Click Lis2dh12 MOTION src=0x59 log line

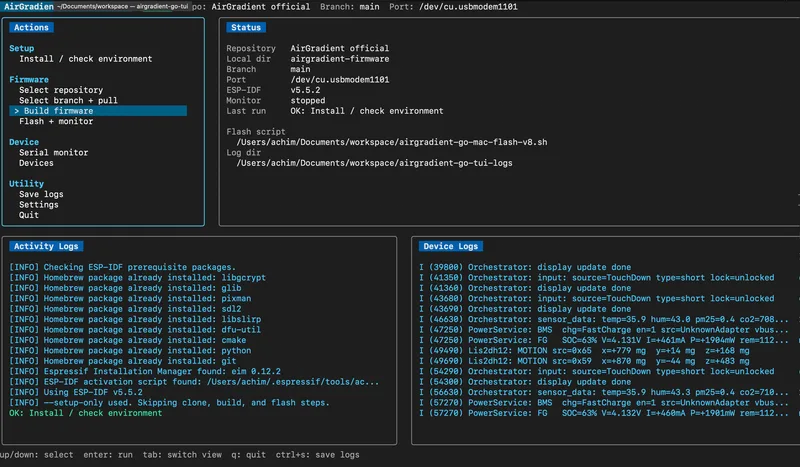click(584, 361)
